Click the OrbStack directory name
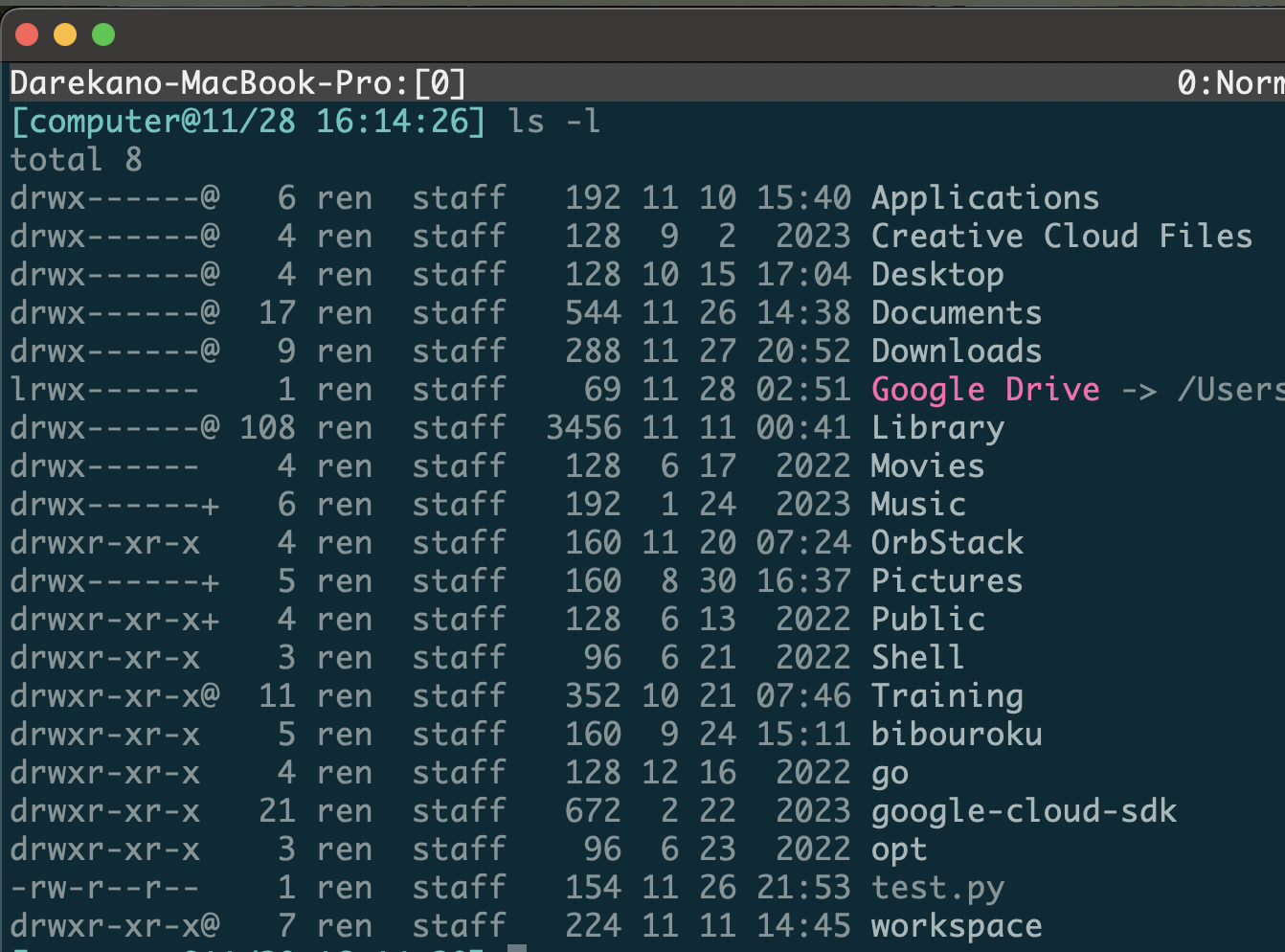This screenshot has height=952, width=1285. 946,542
